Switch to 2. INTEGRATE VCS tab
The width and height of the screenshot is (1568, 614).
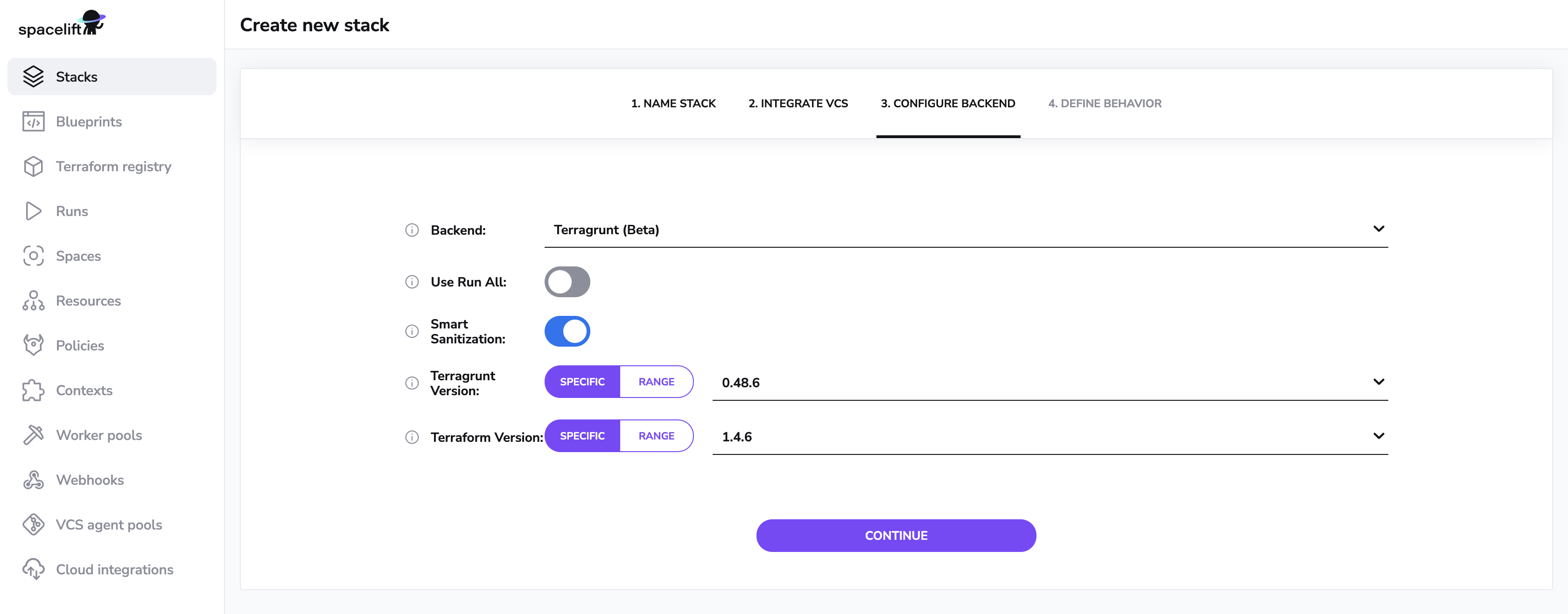pyautogui.click(x=798, y=104)
